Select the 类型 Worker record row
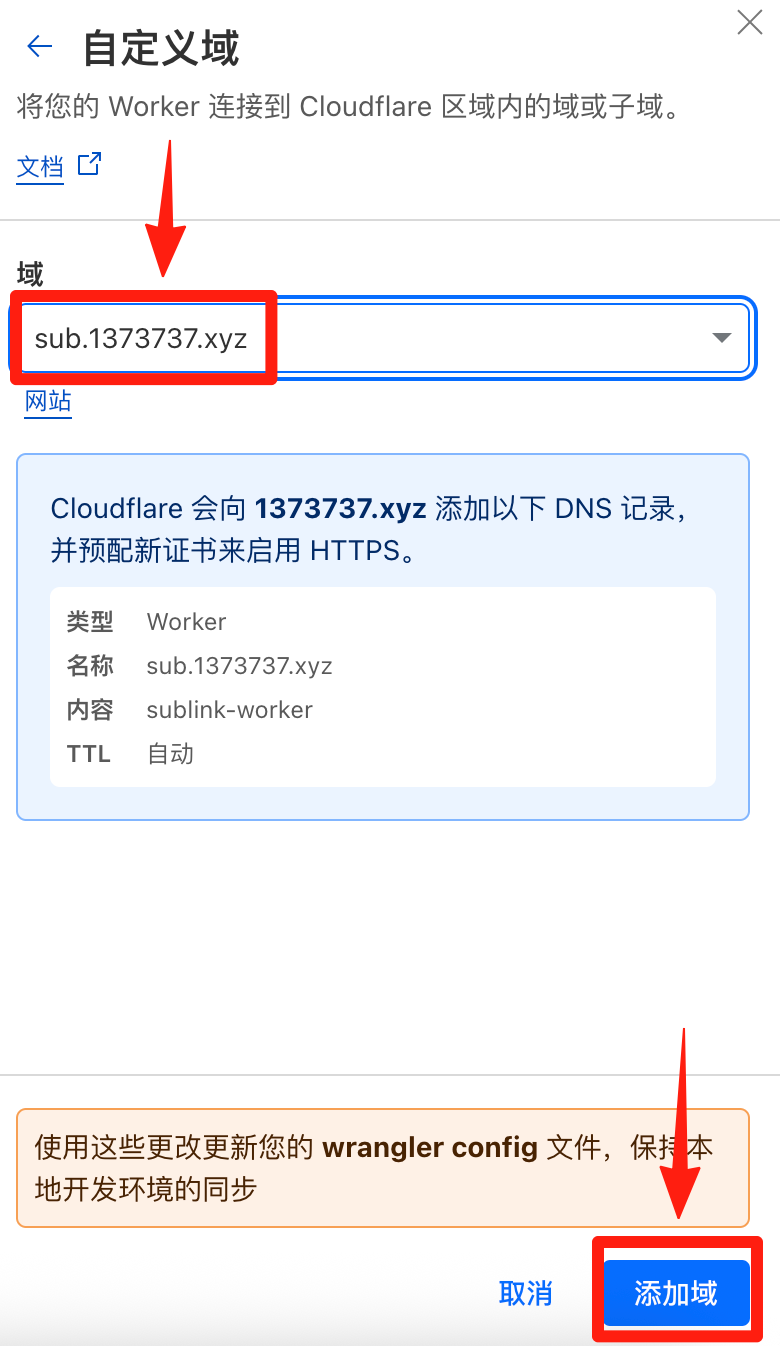Screen dimensions: 780x1346 coord(383,622)
